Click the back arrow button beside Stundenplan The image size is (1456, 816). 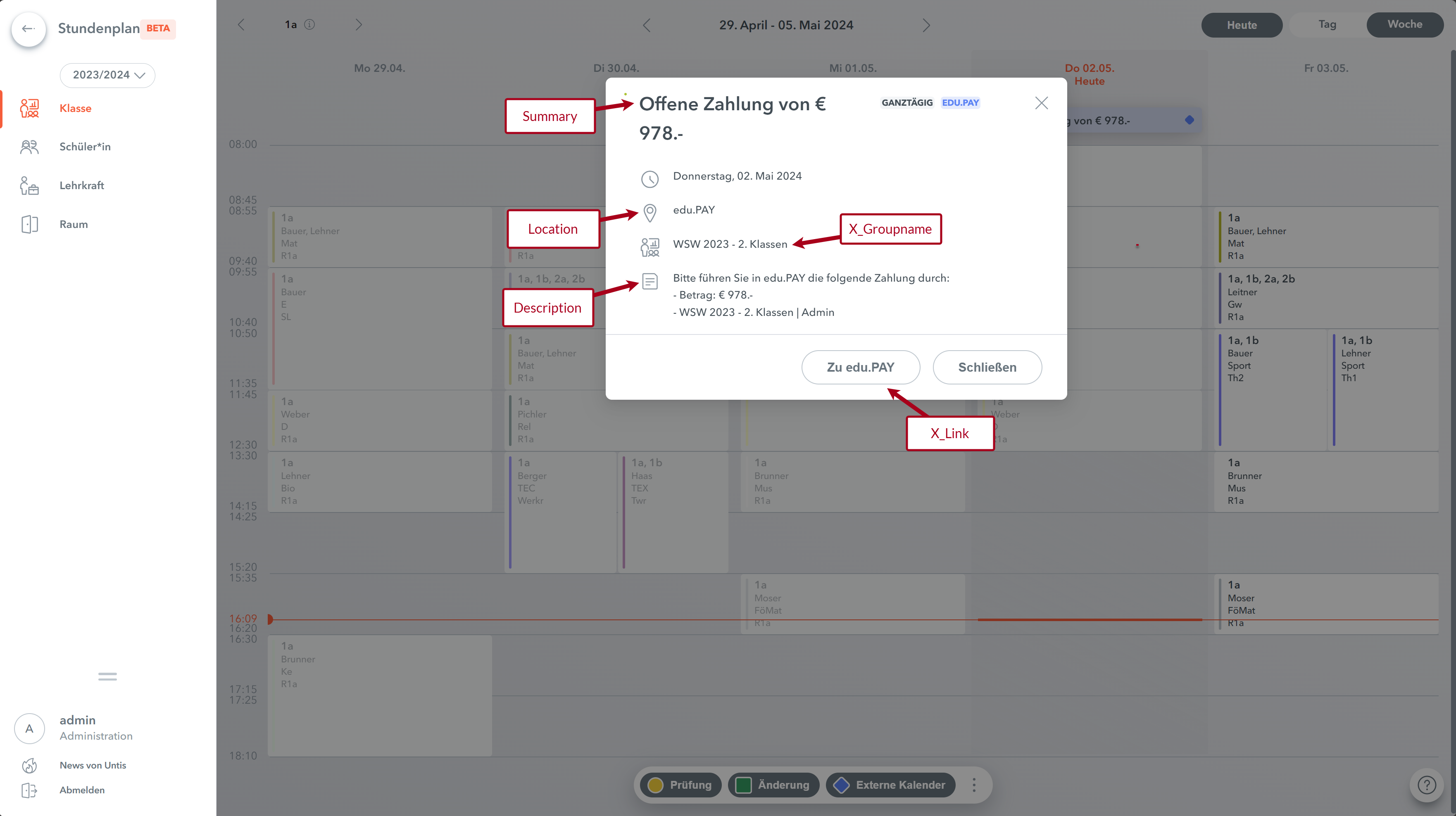click(x=28, y=28)
